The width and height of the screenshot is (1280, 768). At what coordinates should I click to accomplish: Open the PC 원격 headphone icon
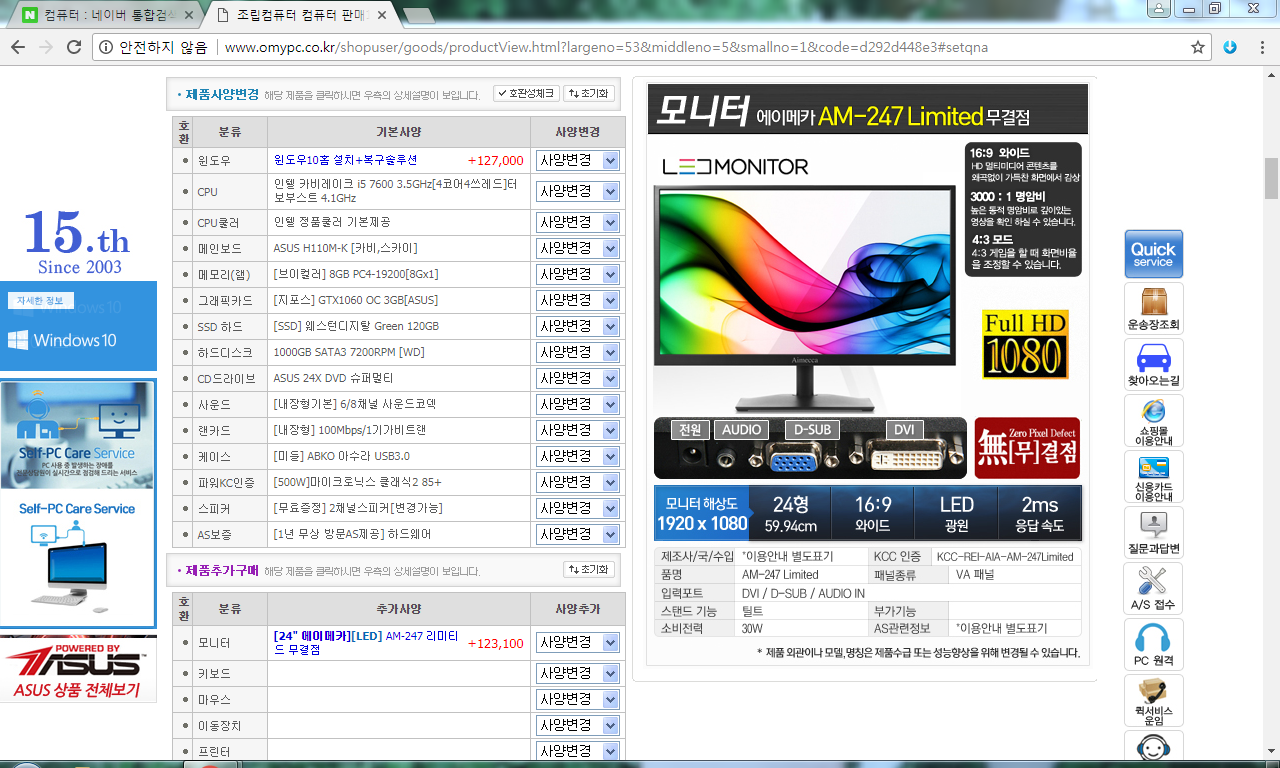1153,644
